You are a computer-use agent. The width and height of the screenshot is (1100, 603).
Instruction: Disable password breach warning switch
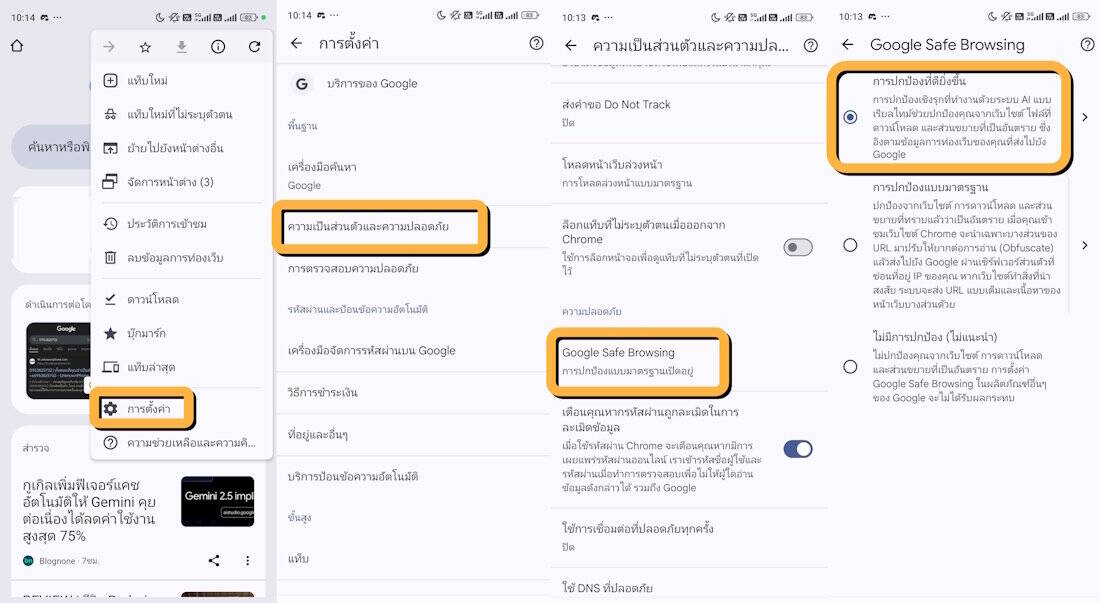click(798, 449)
